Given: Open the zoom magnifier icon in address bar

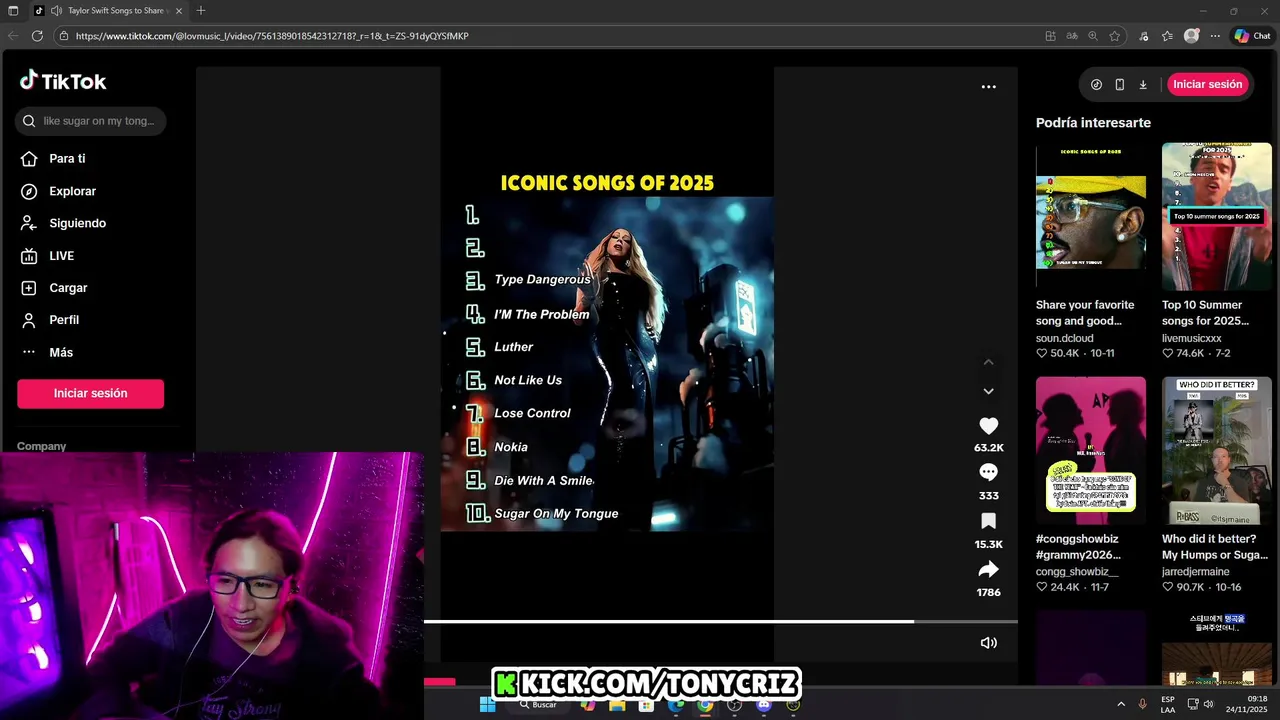Looking at the screenshot, I should 1093,36.
